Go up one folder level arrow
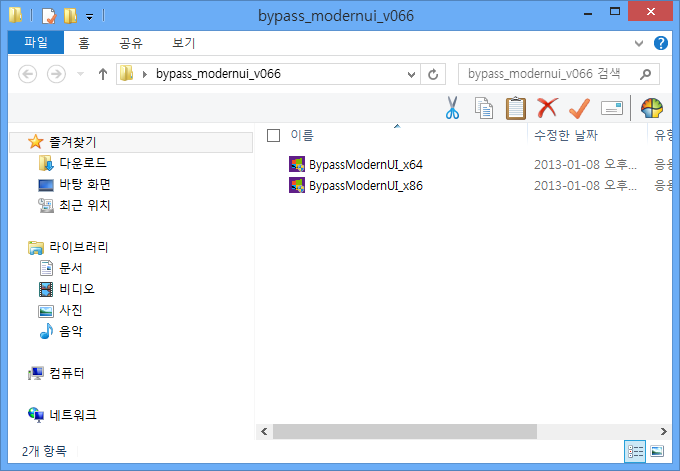Image resolution: width=680 pixels, height=471 pixels. coord(103,74)
